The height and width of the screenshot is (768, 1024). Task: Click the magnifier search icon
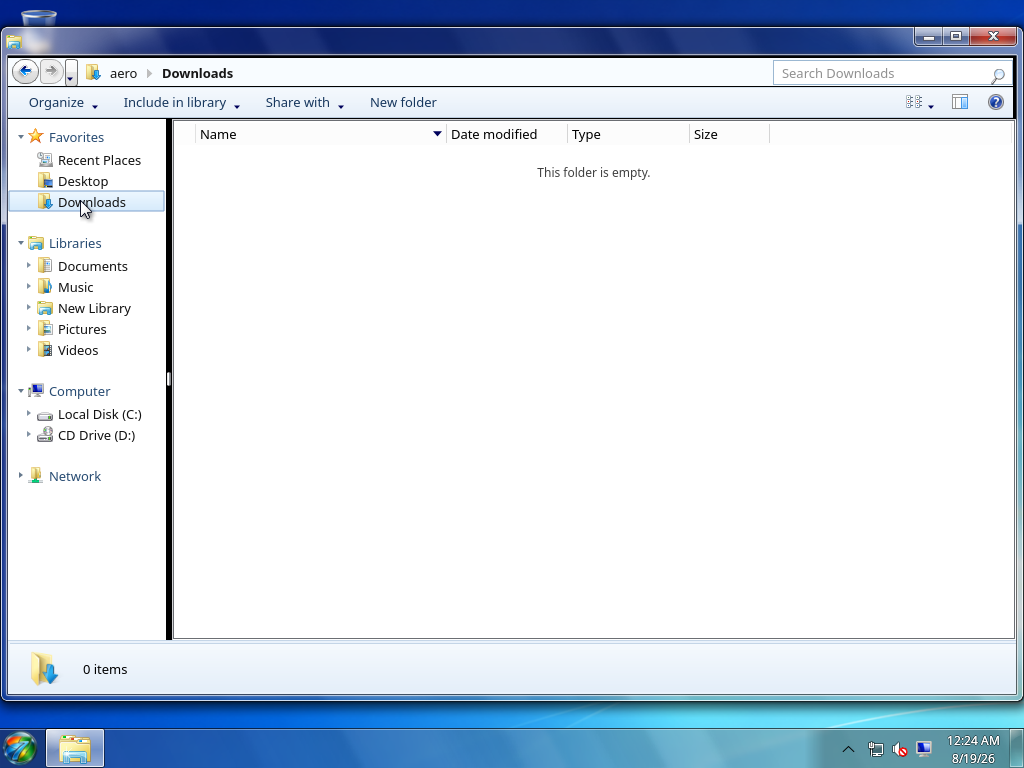[x=997, y=75]
